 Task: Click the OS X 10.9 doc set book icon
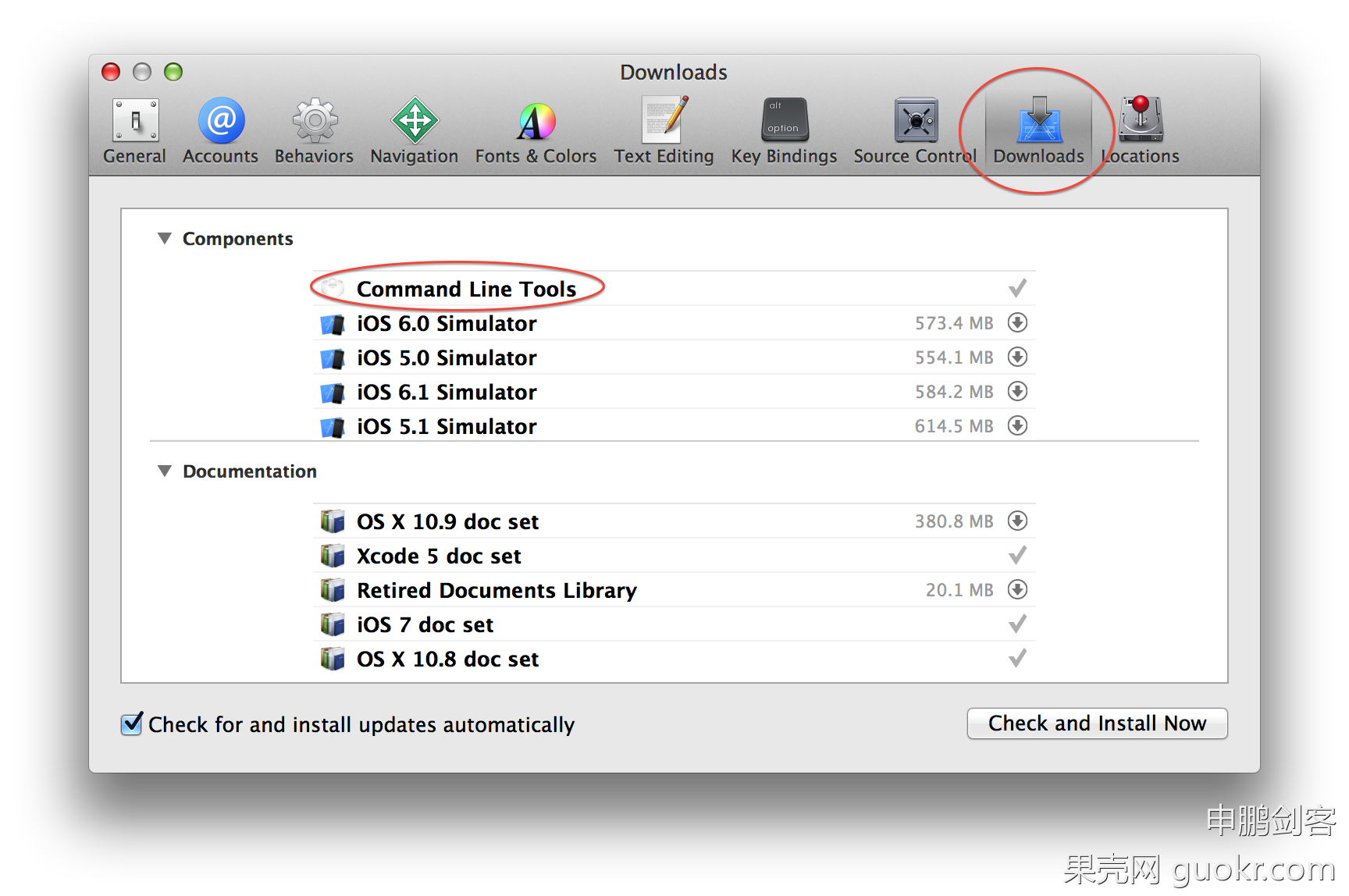point(333,521)
